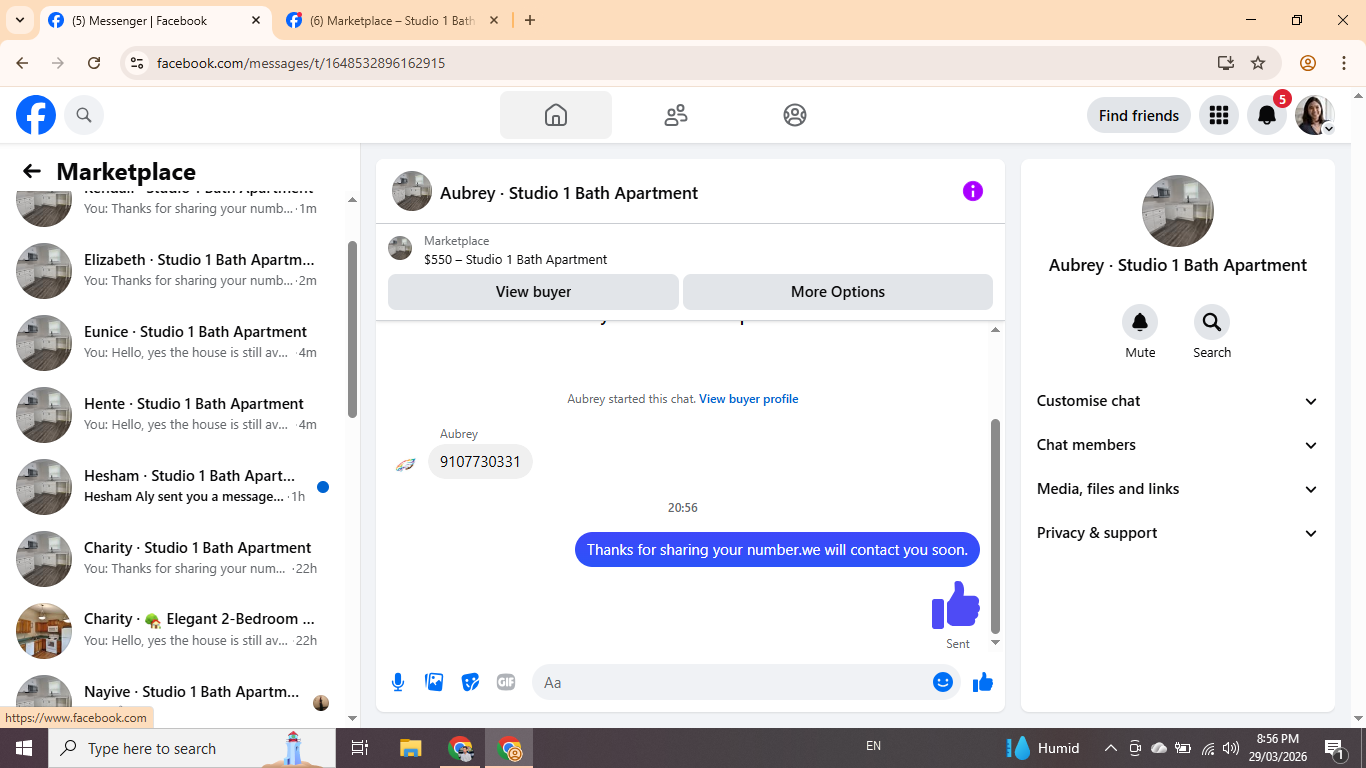Go to the Home feed icon
1366x768 pixels.
click(x=556, y=115)
